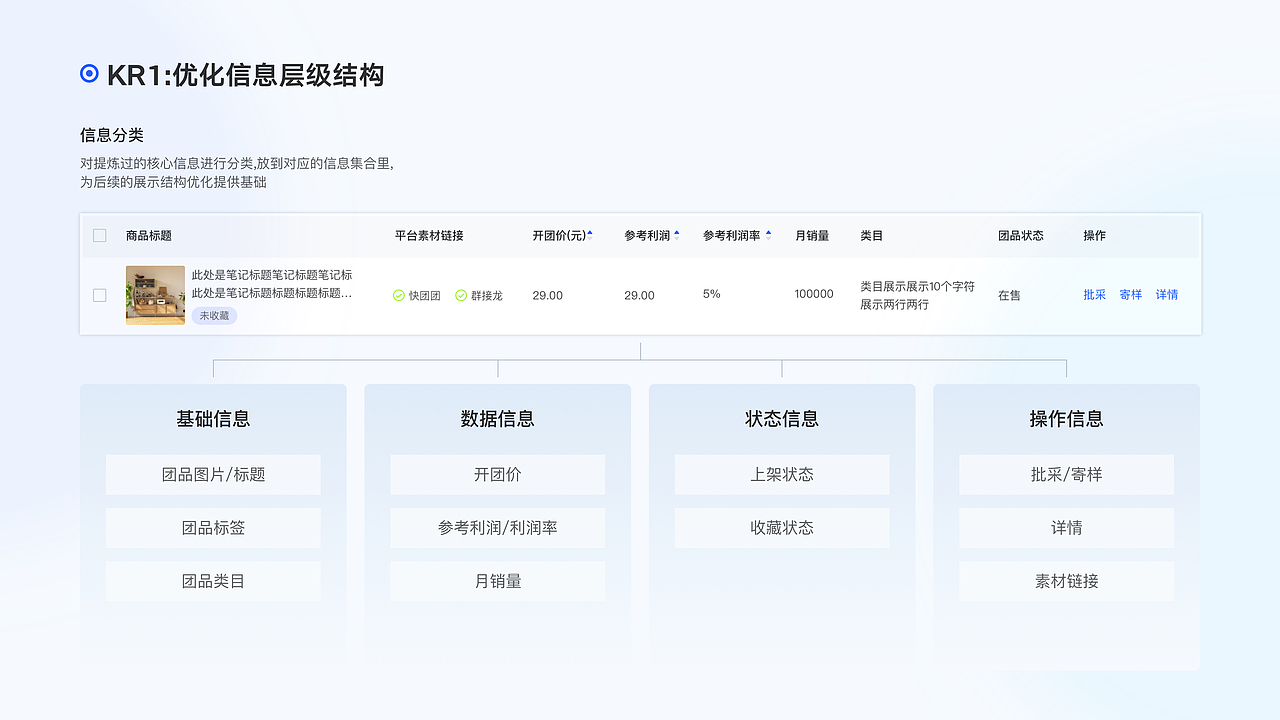This screenshot has height=720, width=1280.
Task: Click the green check icon next to 快团团
Action: pyautogui.click(x=399, y=296)
